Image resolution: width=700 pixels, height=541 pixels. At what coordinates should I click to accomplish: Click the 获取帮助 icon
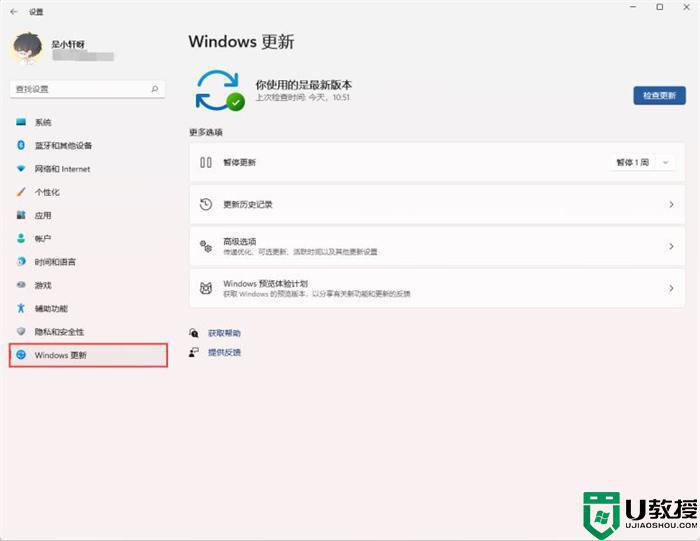point(194,333)
